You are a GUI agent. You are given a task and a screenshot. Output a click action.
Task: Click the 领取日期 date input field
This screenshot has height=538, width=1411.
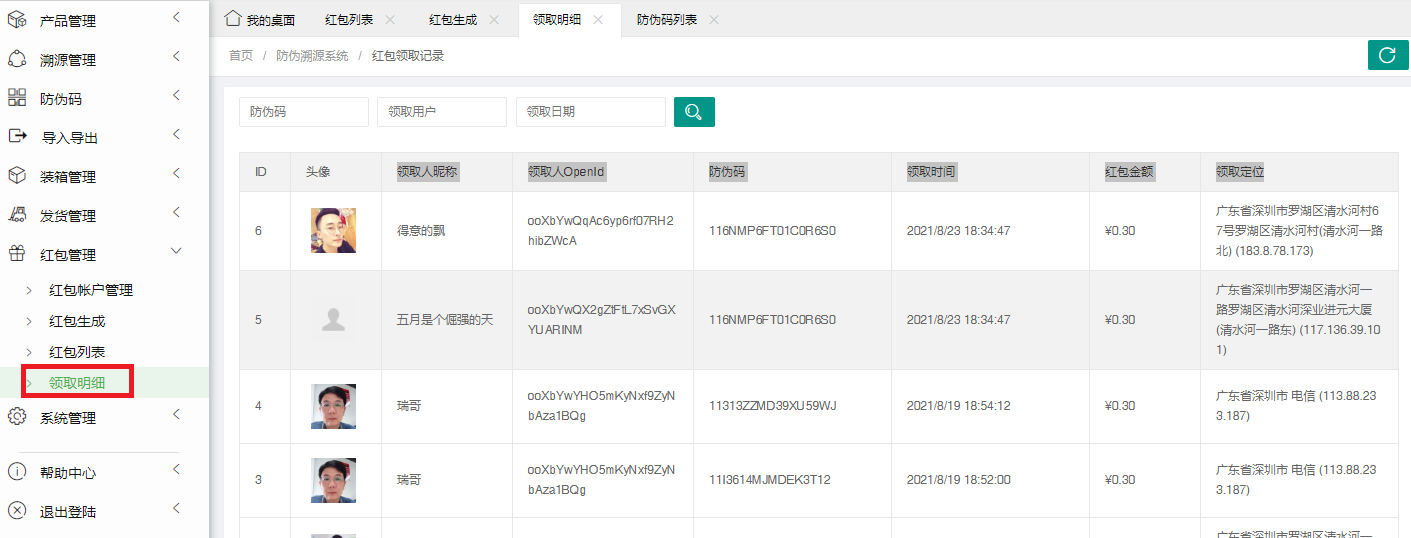tap(590, 112)
